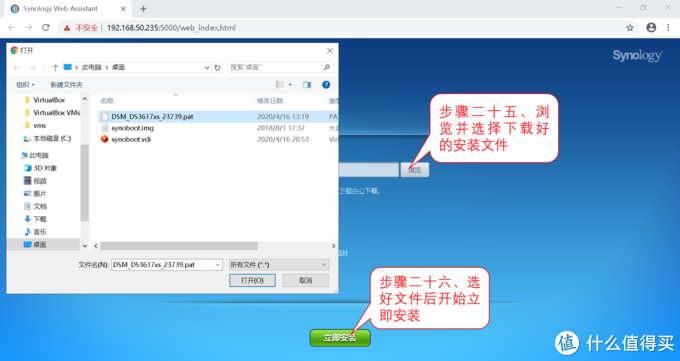The width and height of the screenshot is (680, 361).
Task: Click the Browse button on Synology page
Action: pyautogui.click(x=415, y=170)
